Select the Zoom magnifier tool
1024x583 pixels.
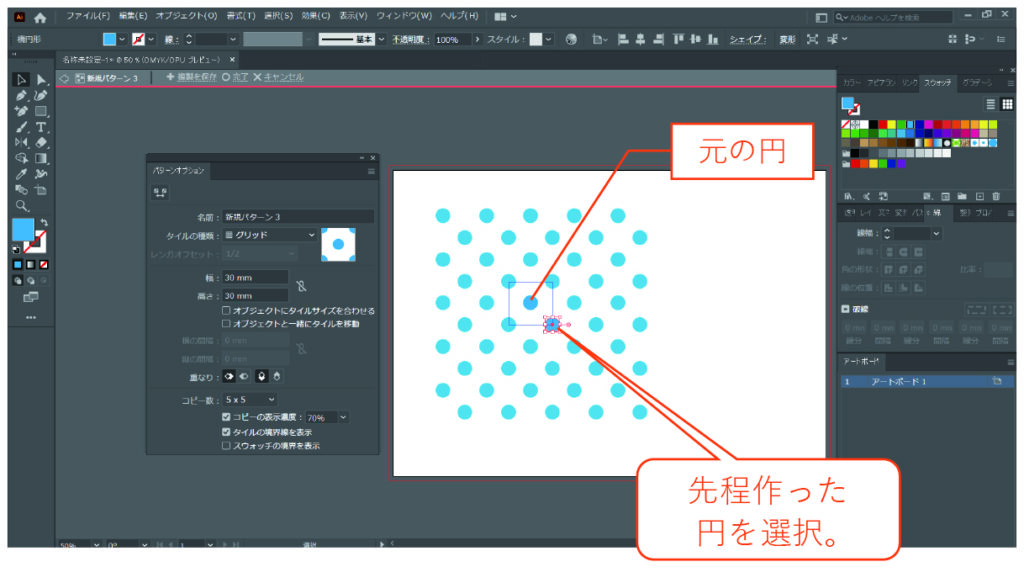coord(21,206)
